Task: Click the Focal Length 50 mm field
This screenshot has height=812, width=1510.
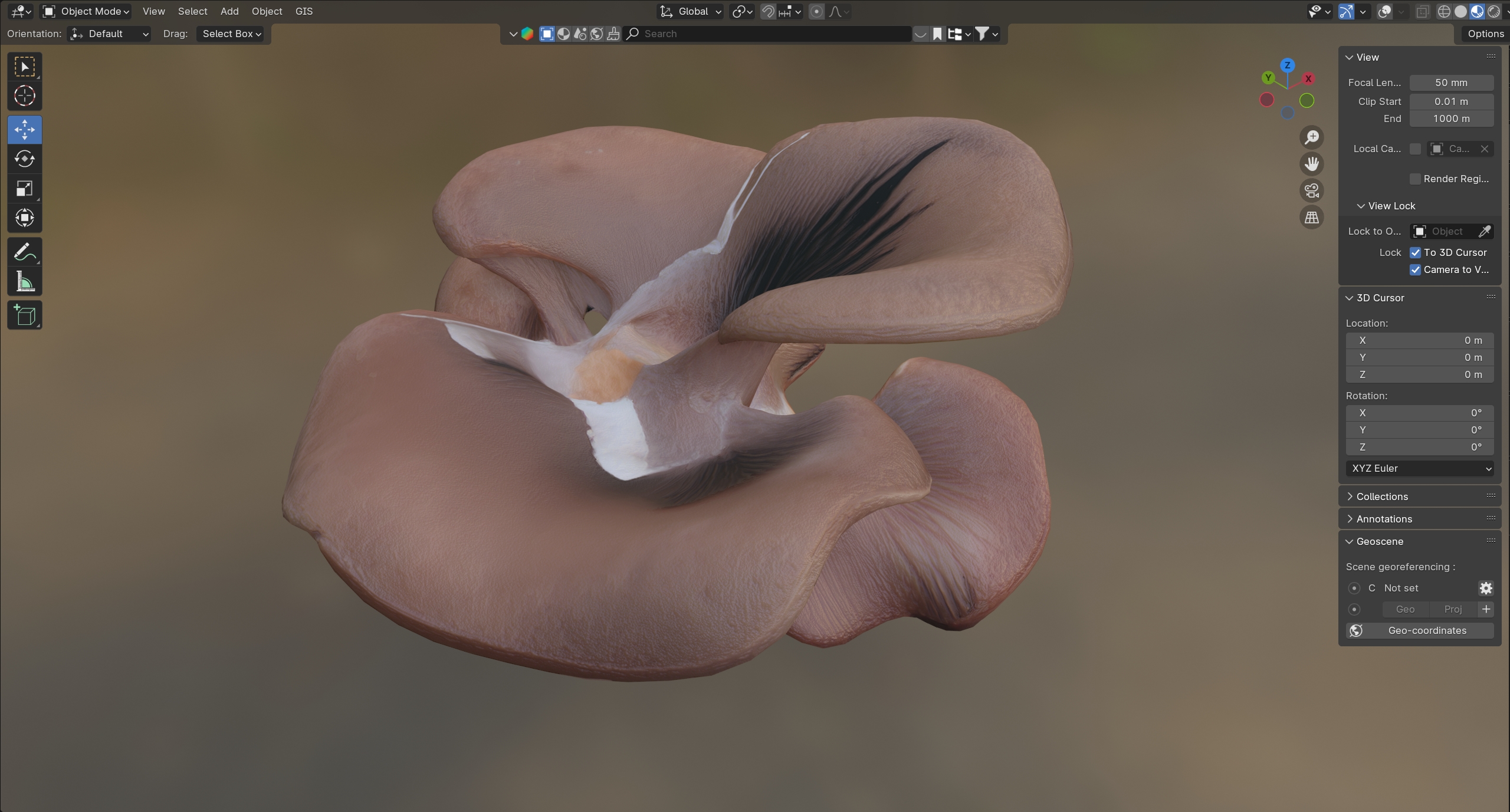Action: 1451,83
